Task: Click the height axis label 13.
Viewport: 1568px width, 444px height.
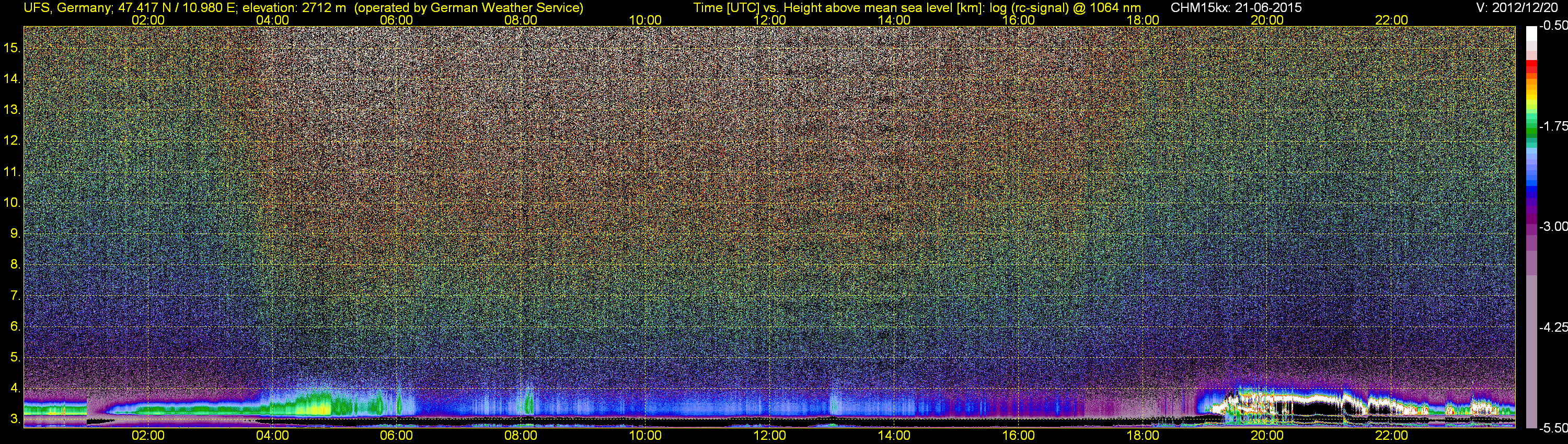Action: coord(11,110)
